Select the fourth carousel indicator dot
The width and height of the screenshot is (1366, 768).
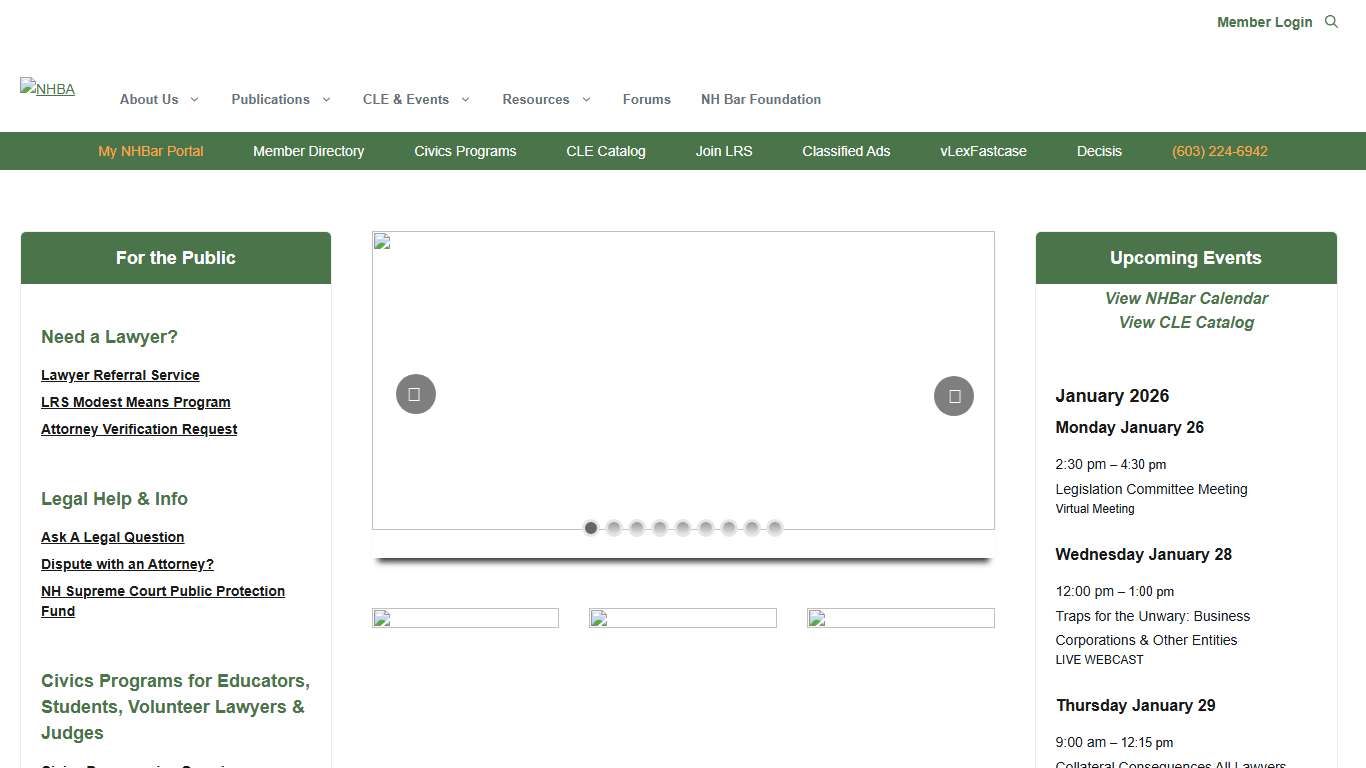(x=660, y=528)
